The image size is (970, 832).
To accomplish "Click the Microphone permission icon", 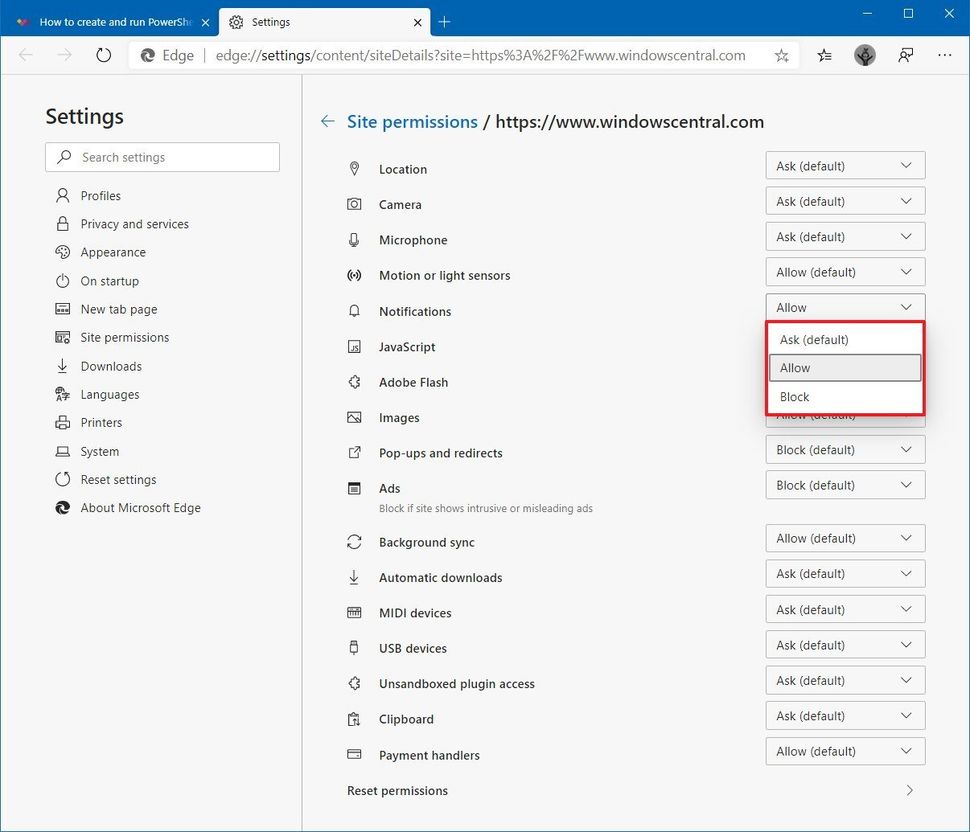I will coord(354,239).
